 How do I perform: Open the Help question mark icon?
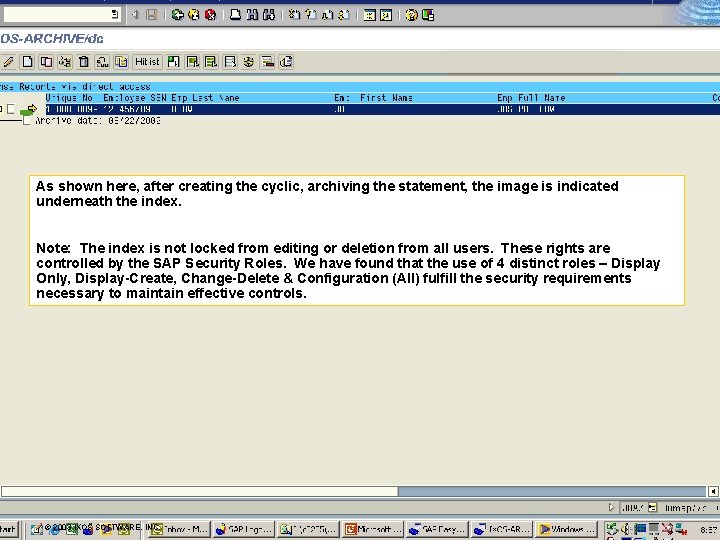(x=411, y=15)
